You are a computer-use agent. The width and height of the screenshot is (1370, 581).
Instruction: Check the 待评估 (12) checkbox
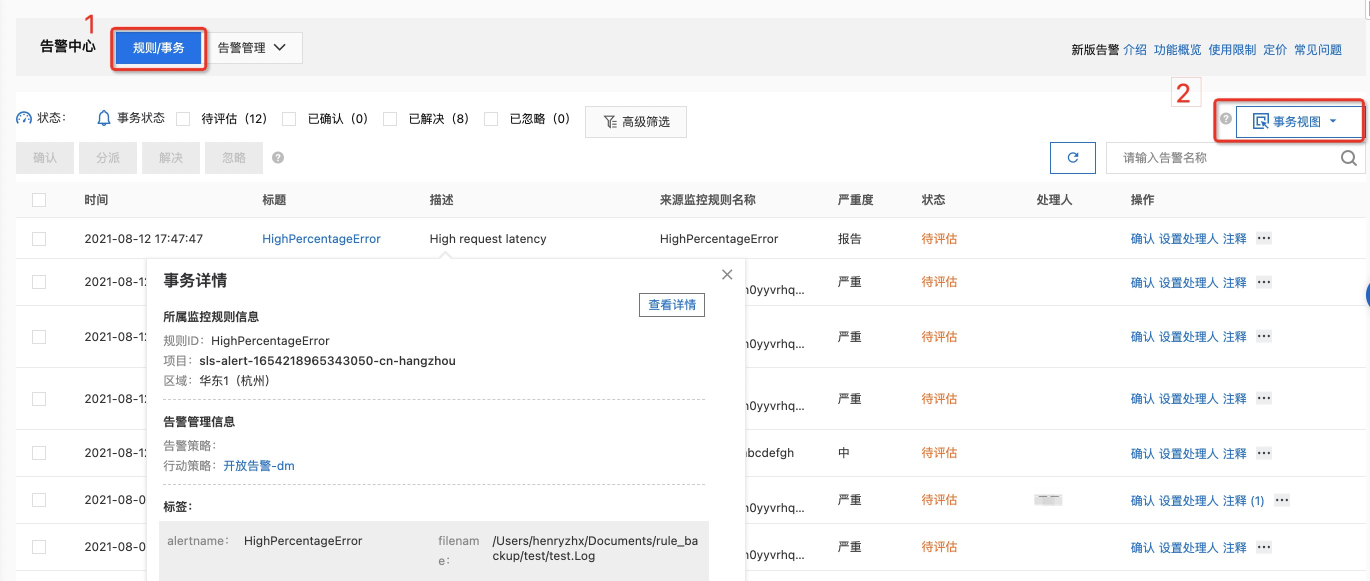tap(183, 120)
